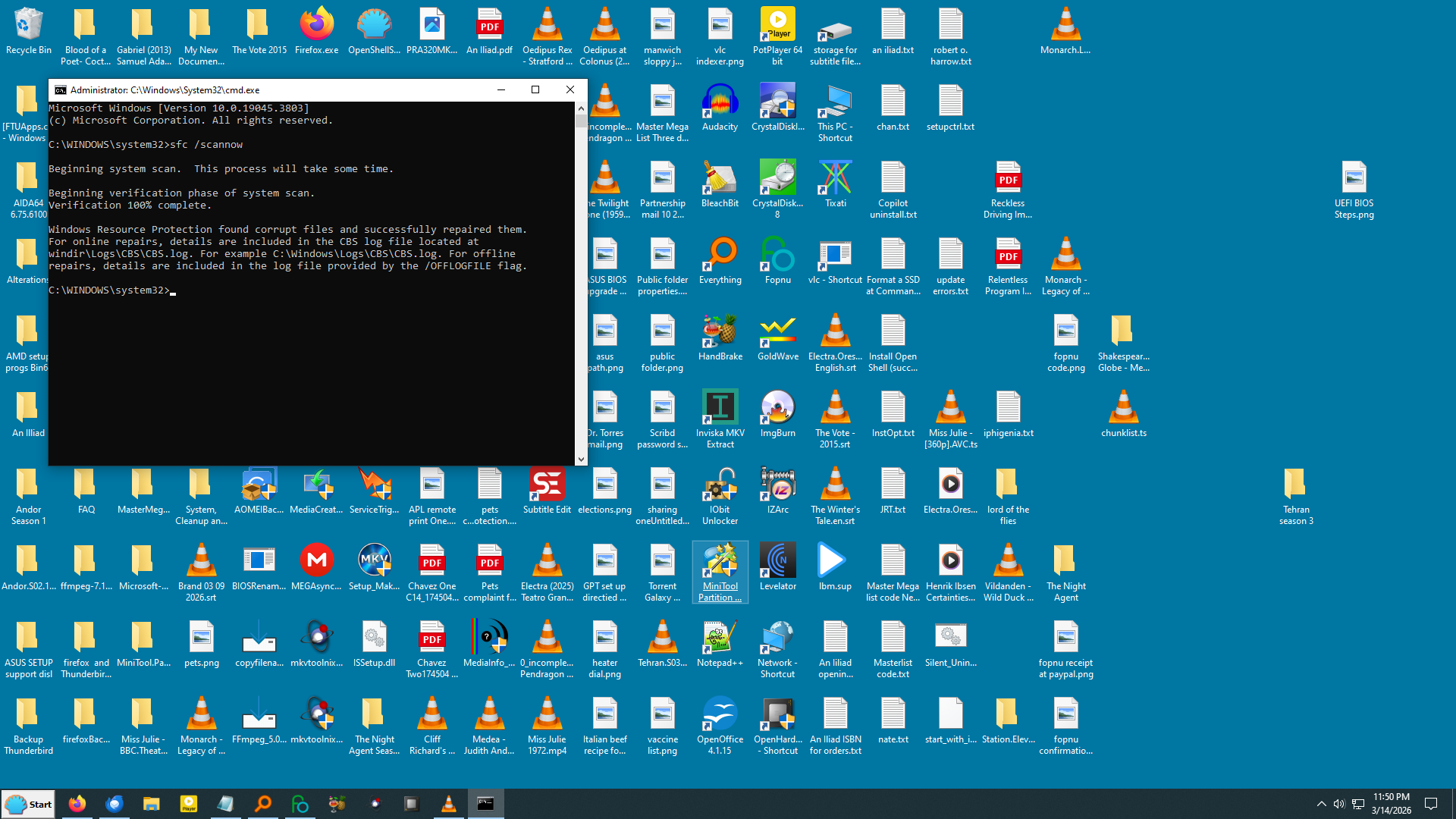Open the Subtitle Edit shortcut

coord(547,485)
